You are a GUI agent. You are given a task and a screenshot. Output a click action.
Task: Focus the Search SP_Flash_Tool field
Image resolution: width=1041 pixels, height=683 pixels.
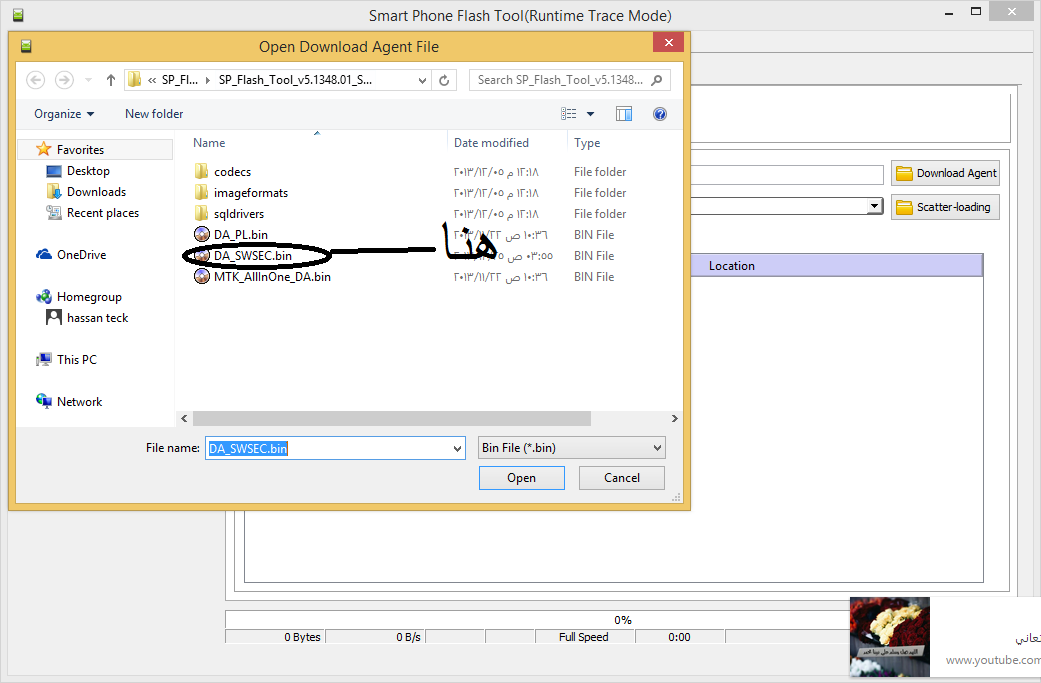tap(570, 80)
